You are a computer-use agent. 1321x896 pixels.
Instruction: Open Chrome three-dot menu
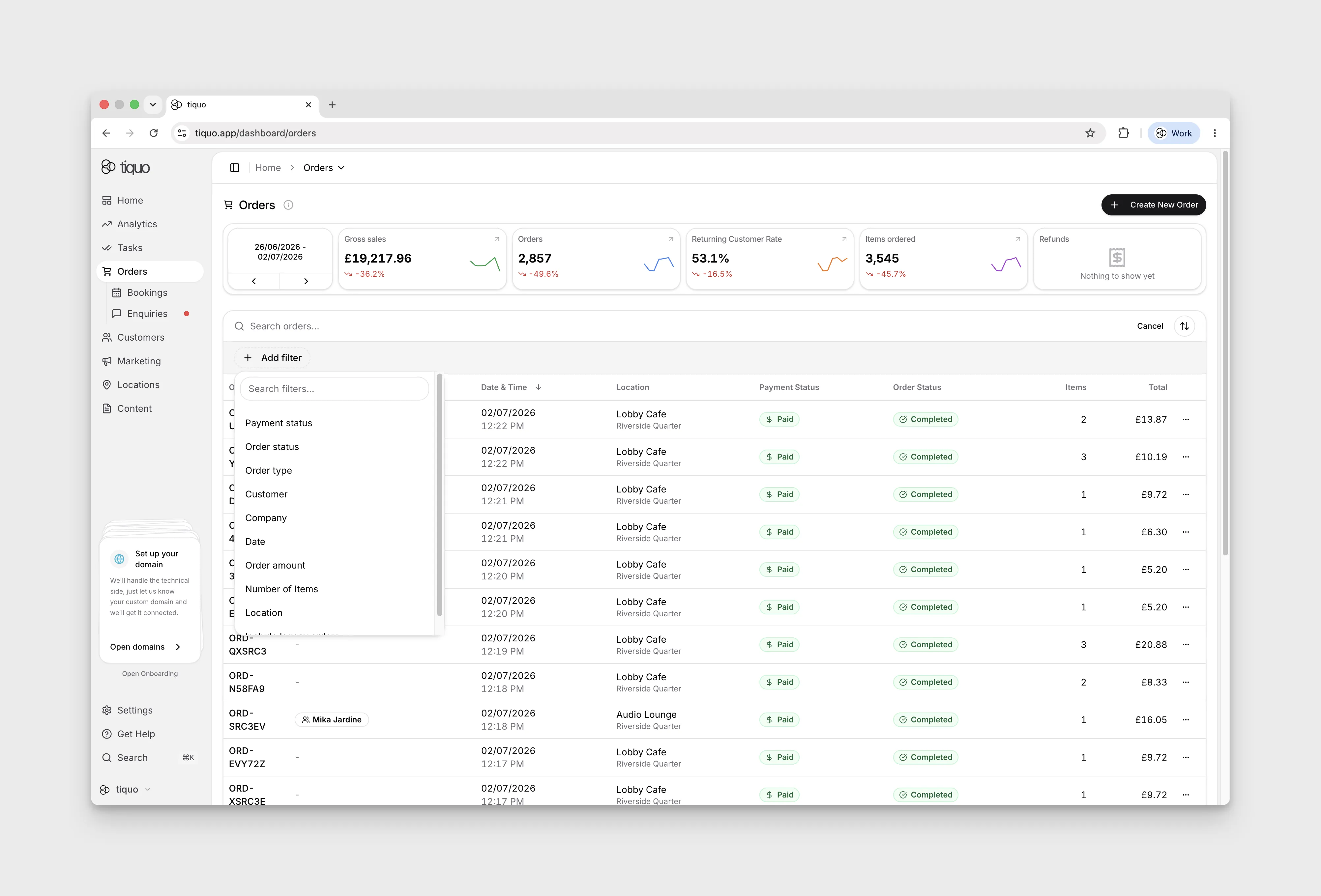point(1215,133)
